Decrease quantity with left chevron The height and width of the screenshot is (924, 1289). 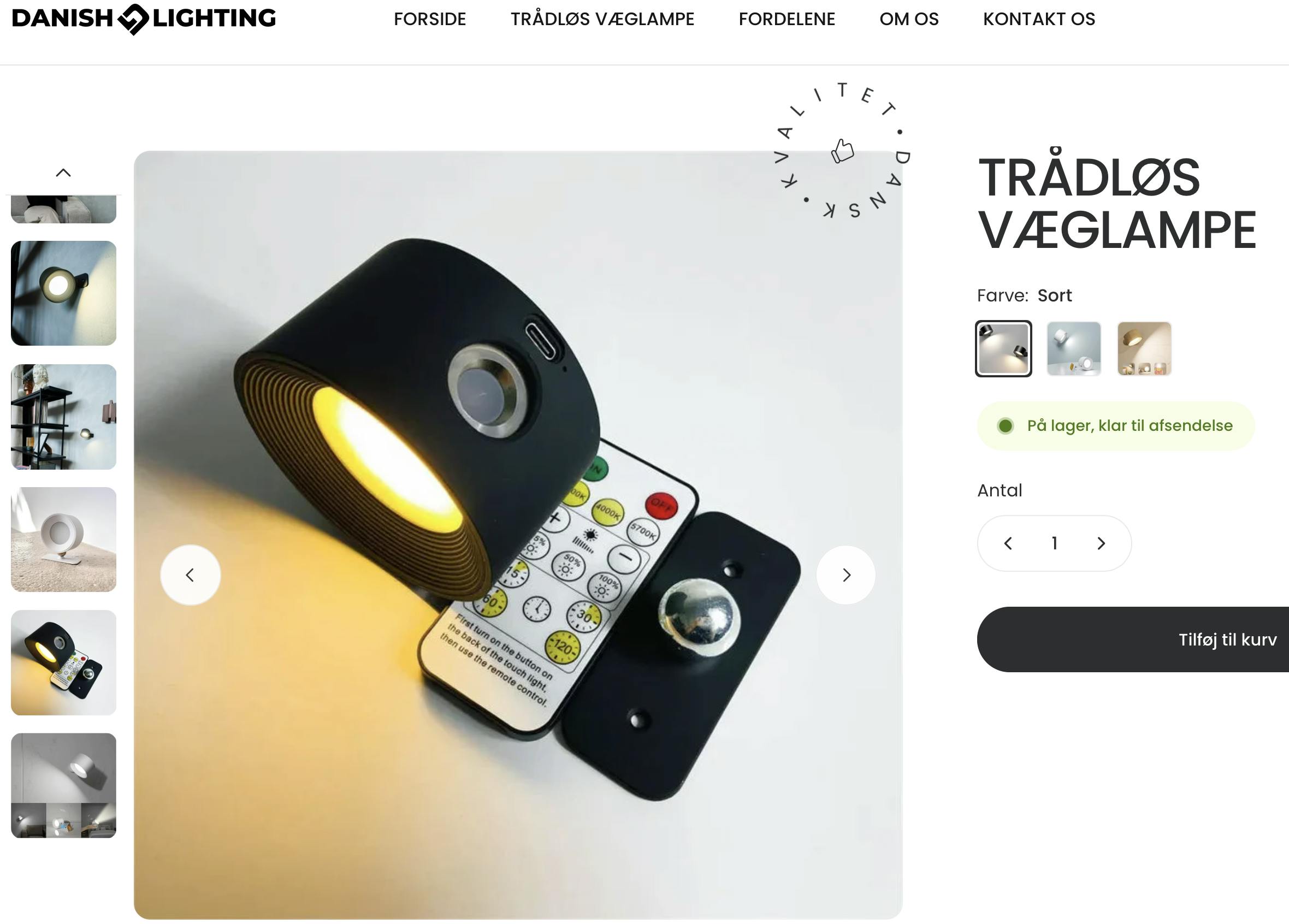point(1008,544)
